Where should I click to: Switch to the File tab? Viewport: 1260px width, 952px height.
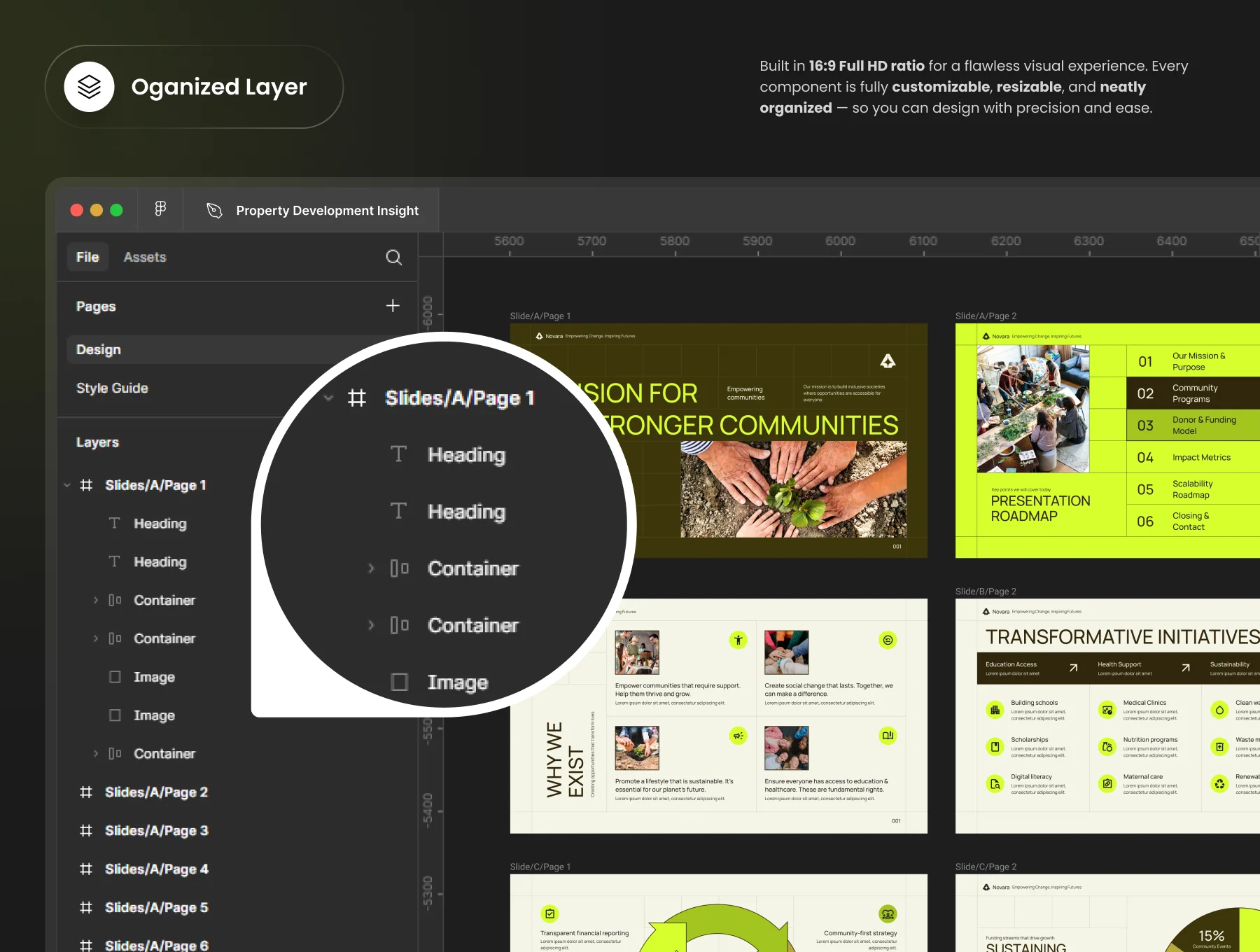click(x=87, y=257)
